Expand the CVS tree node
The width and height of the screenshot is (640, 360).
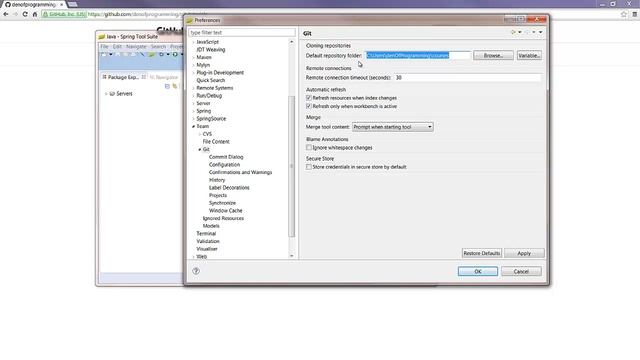click(200, 134)
